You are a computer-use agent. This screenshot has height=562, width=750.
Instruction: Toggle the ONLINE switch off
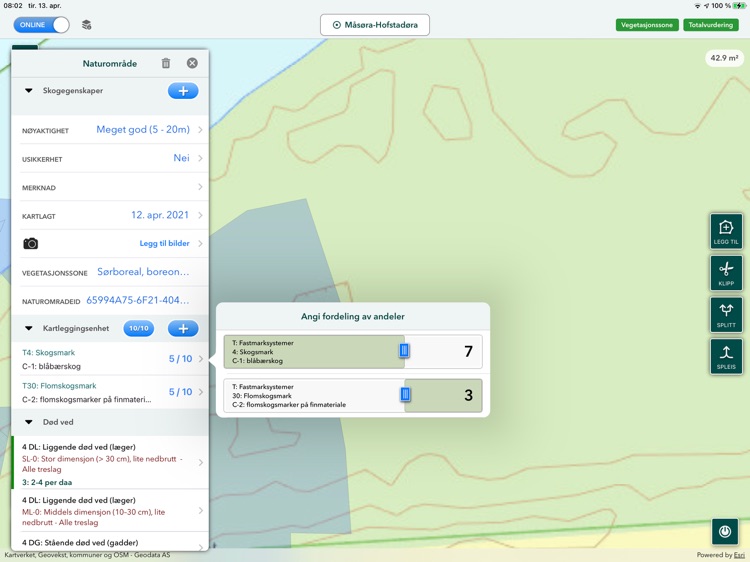(x=42, y=25)
